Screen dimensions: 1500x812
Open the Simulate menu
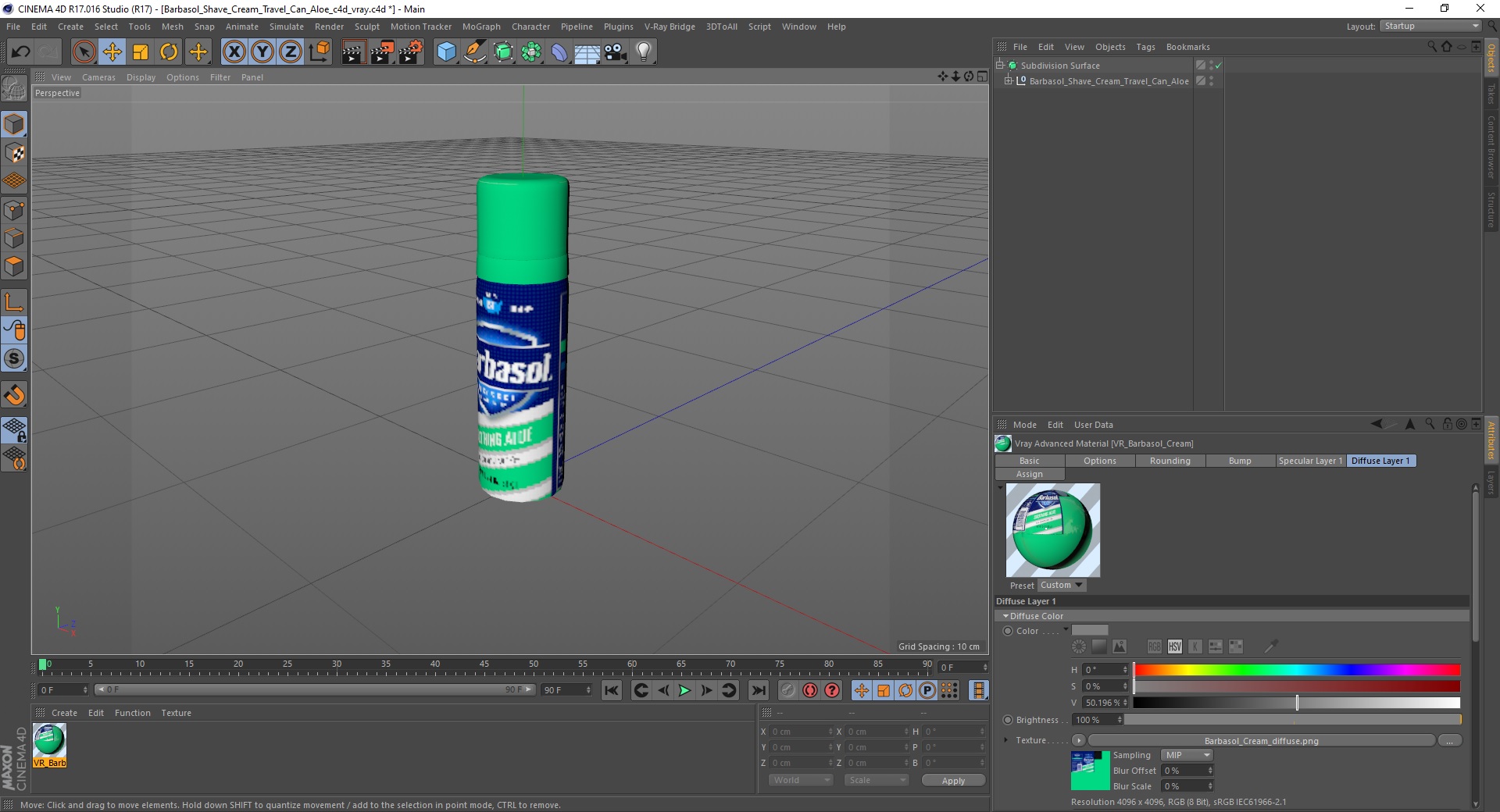[x=286, y=27]
